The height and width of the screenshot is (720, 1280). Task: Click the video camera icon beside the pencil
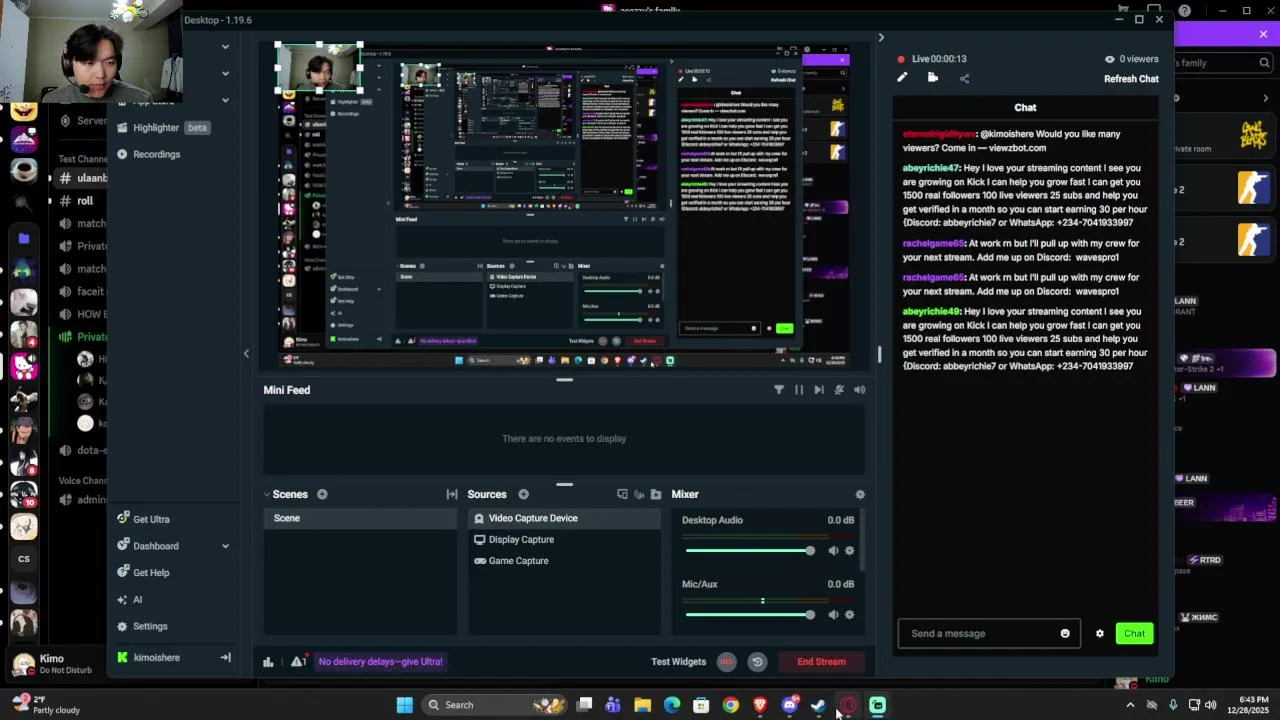pyautogui.click(x=933, y=78)
